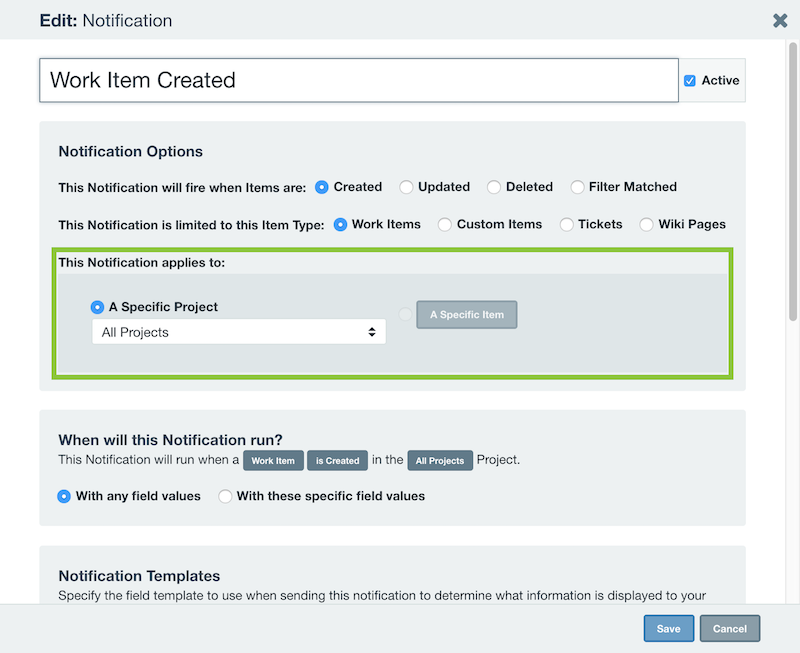Choose the Deleted radio option
The image size is (800, 653).
[493, 187]
